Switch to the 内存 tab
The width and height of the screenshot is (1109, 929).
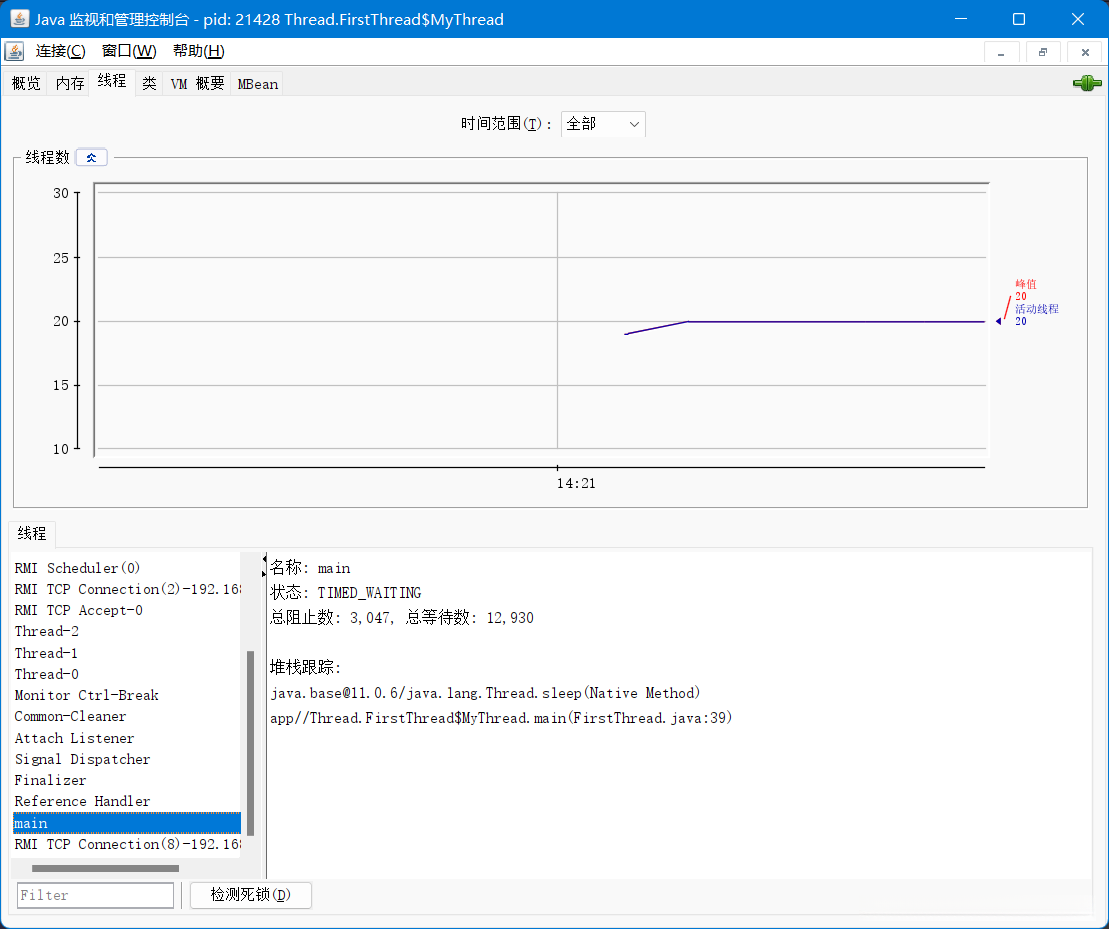click(70, 84)
